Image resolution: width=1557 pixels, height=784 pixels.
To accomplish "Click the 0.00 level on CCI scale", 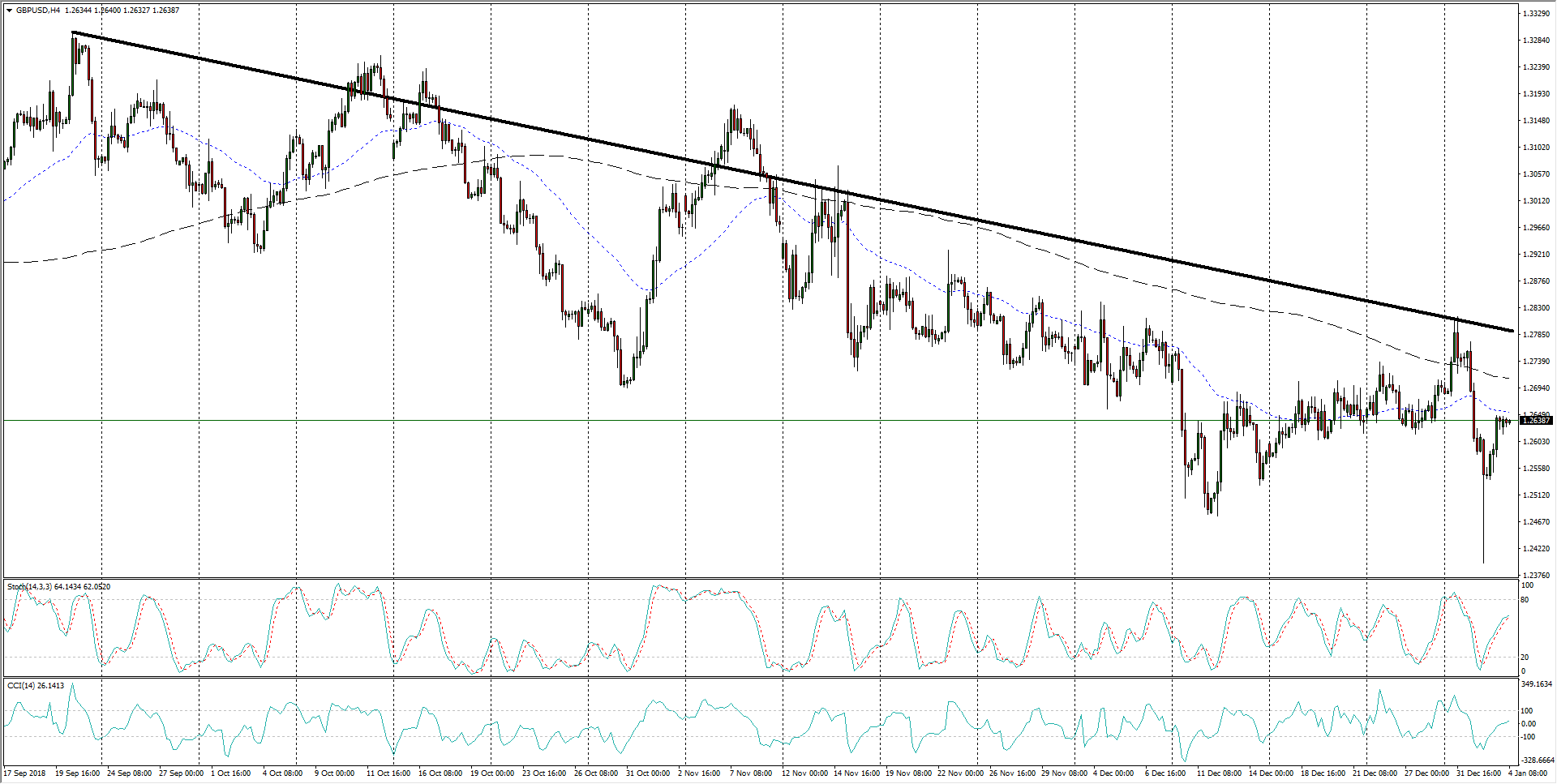I will coord(1529,724).
